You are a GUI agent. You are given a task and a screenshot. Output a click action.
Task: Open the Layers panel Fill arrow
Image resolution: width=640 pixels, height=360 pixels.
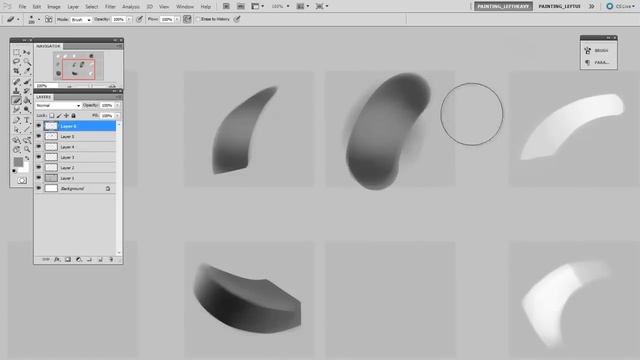117,116
